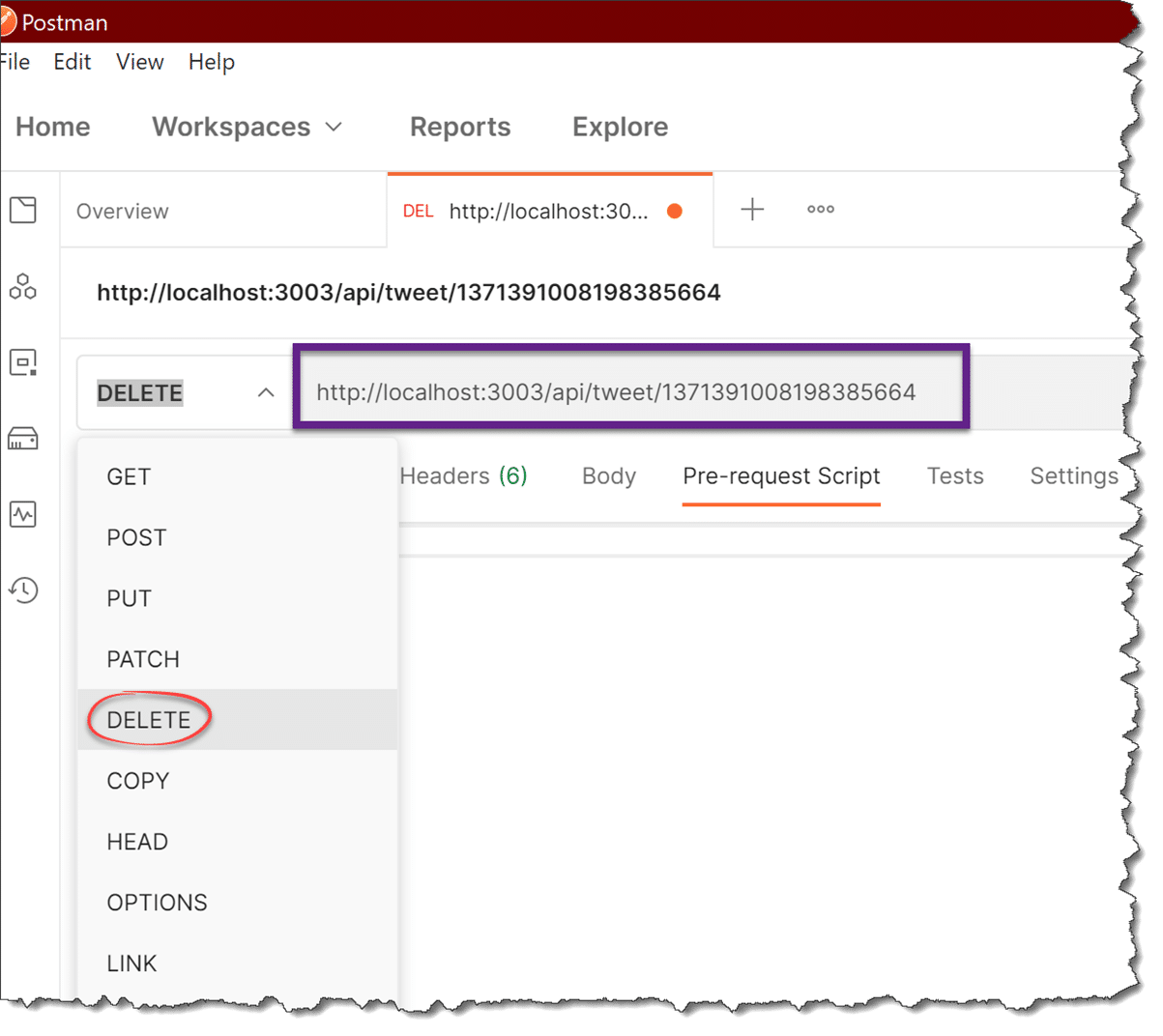
Task: Open the APIs sidebar icon
Action: tap(23, 287)
